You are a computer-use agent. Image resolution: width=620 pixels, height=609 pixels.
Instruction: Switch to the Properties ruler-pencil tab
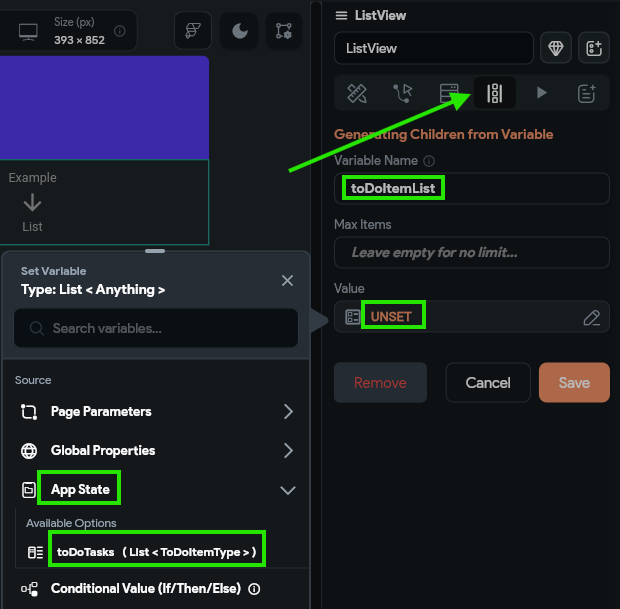[357, 93]
